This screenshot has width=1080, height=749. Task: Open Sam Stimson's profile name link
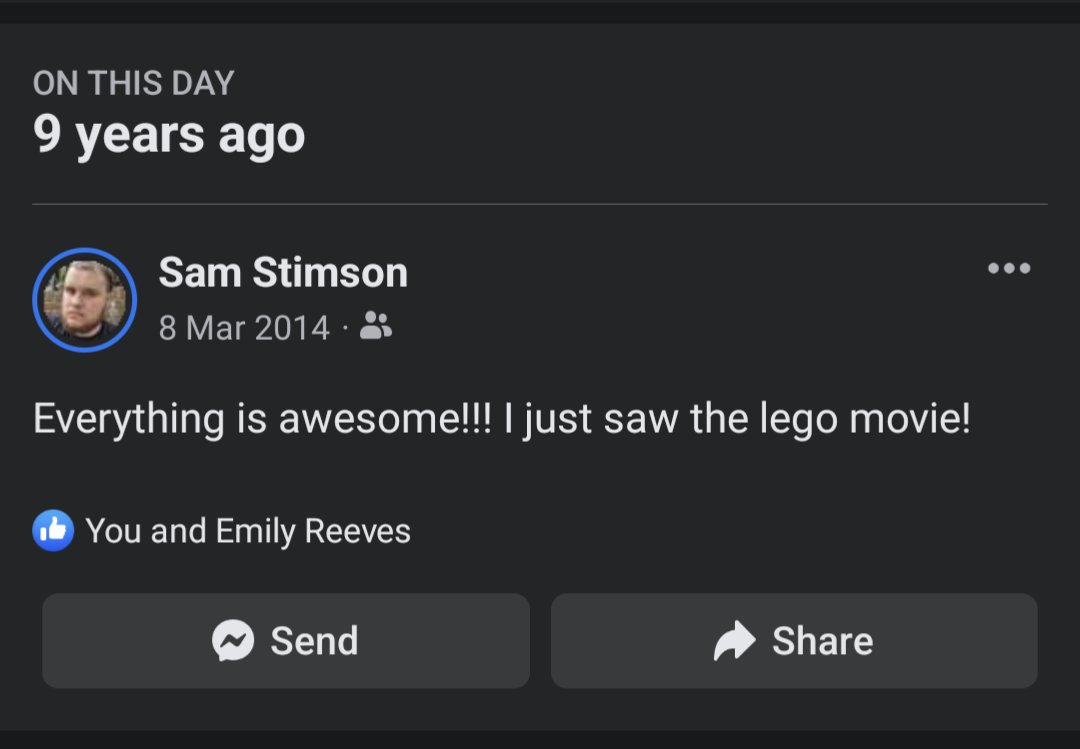pyautogui.click(x=283, y=272)
